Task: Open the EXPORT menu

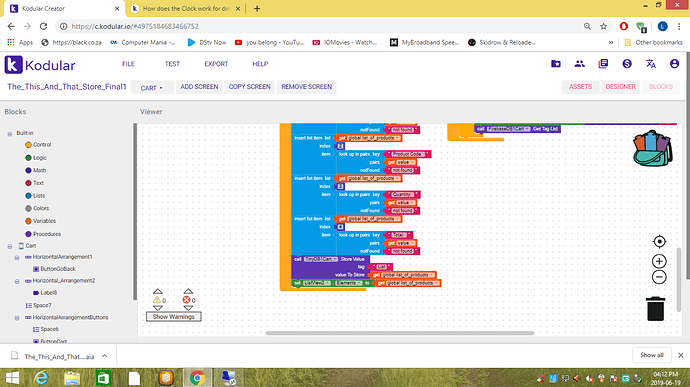Action: (216, 64)
